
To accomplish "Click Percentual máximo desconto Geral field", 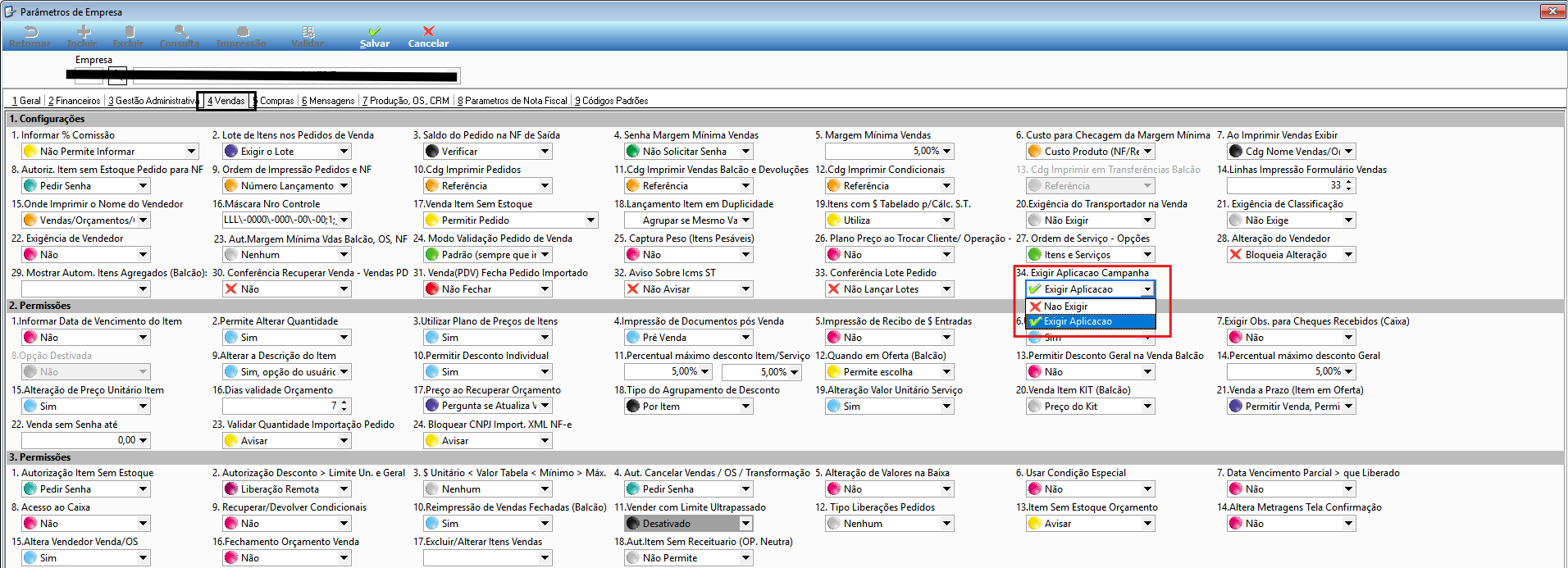I will 1291,372.
